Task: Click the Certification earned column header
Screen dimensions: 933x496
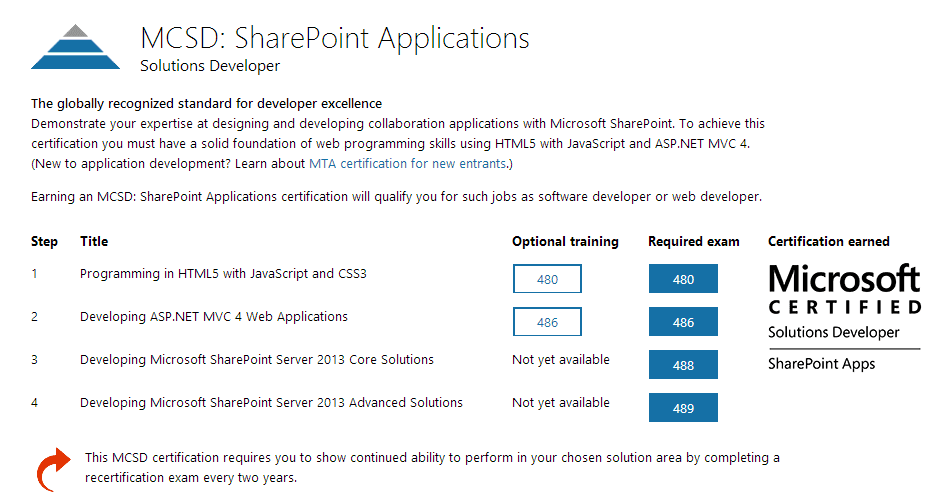Action: coord(828,241)
